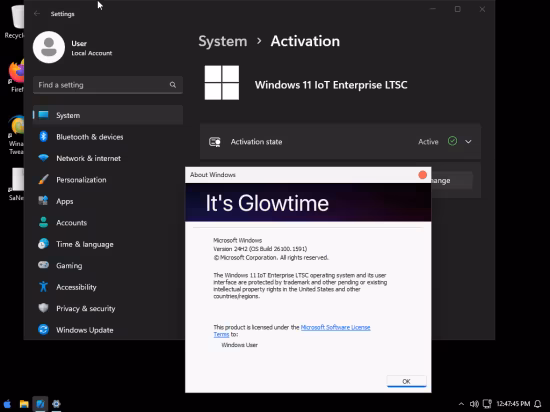Open Bluetooth & devices settings

108,137
